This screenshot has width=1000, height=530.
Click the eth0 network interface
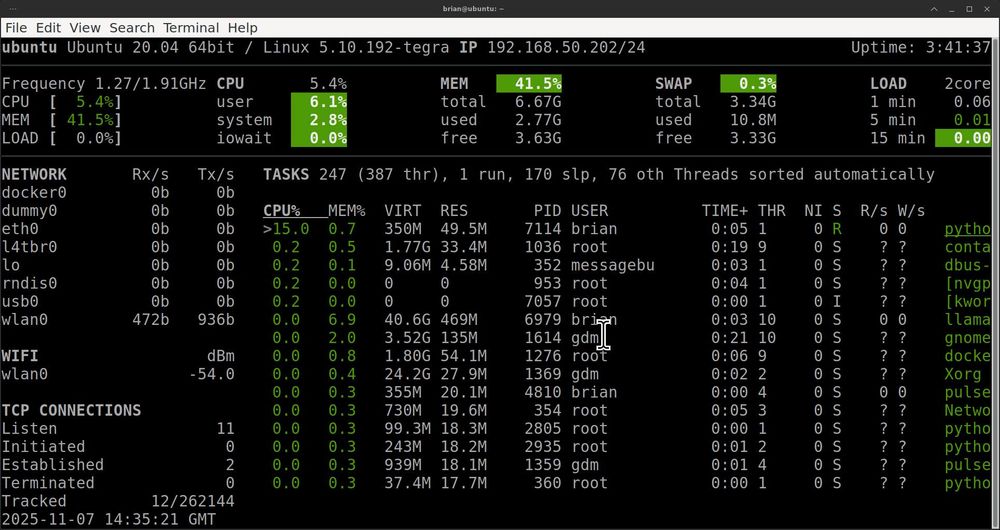click(20, 229)
